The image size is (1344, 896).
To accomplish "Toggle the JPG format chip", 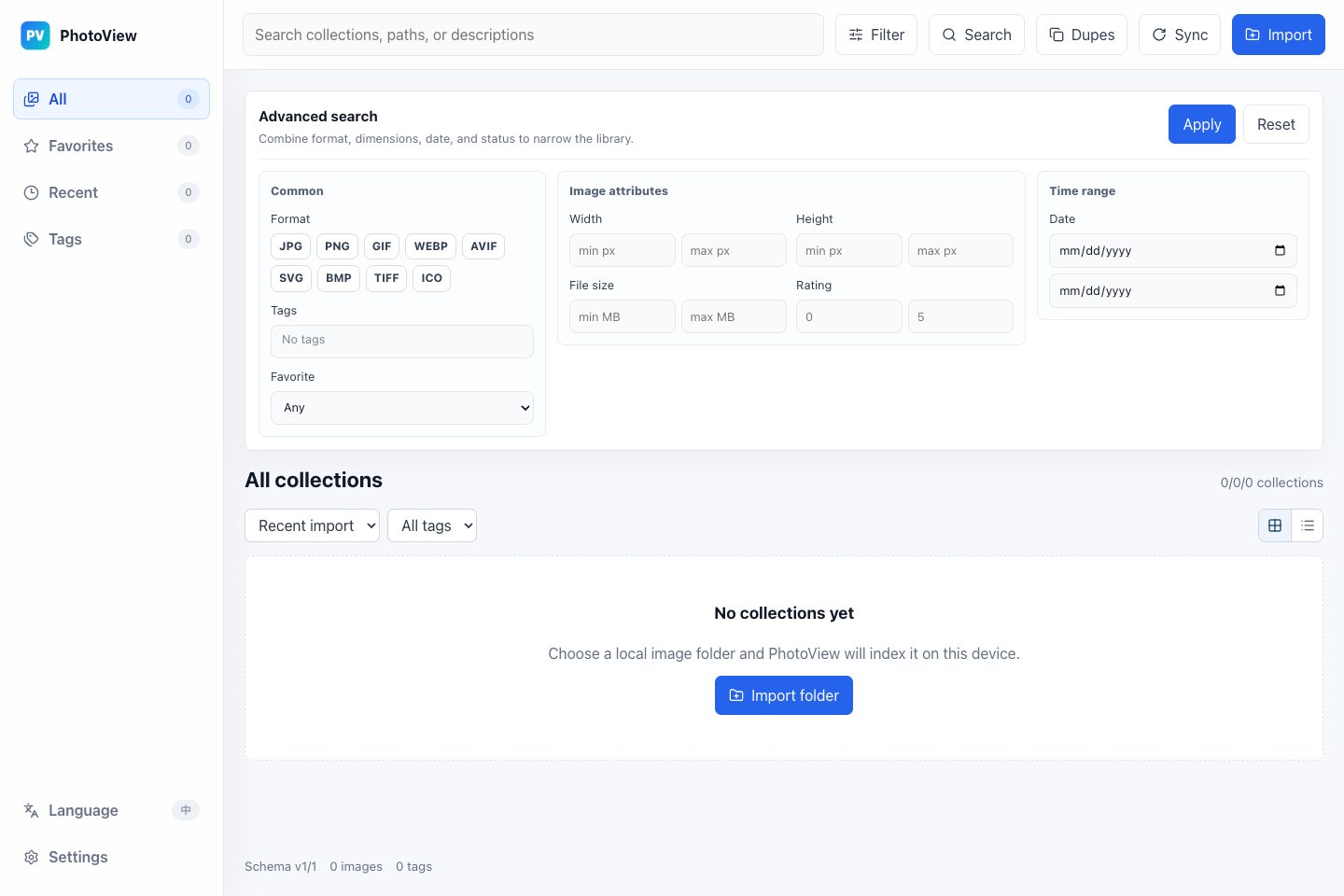I will (291, 246).
